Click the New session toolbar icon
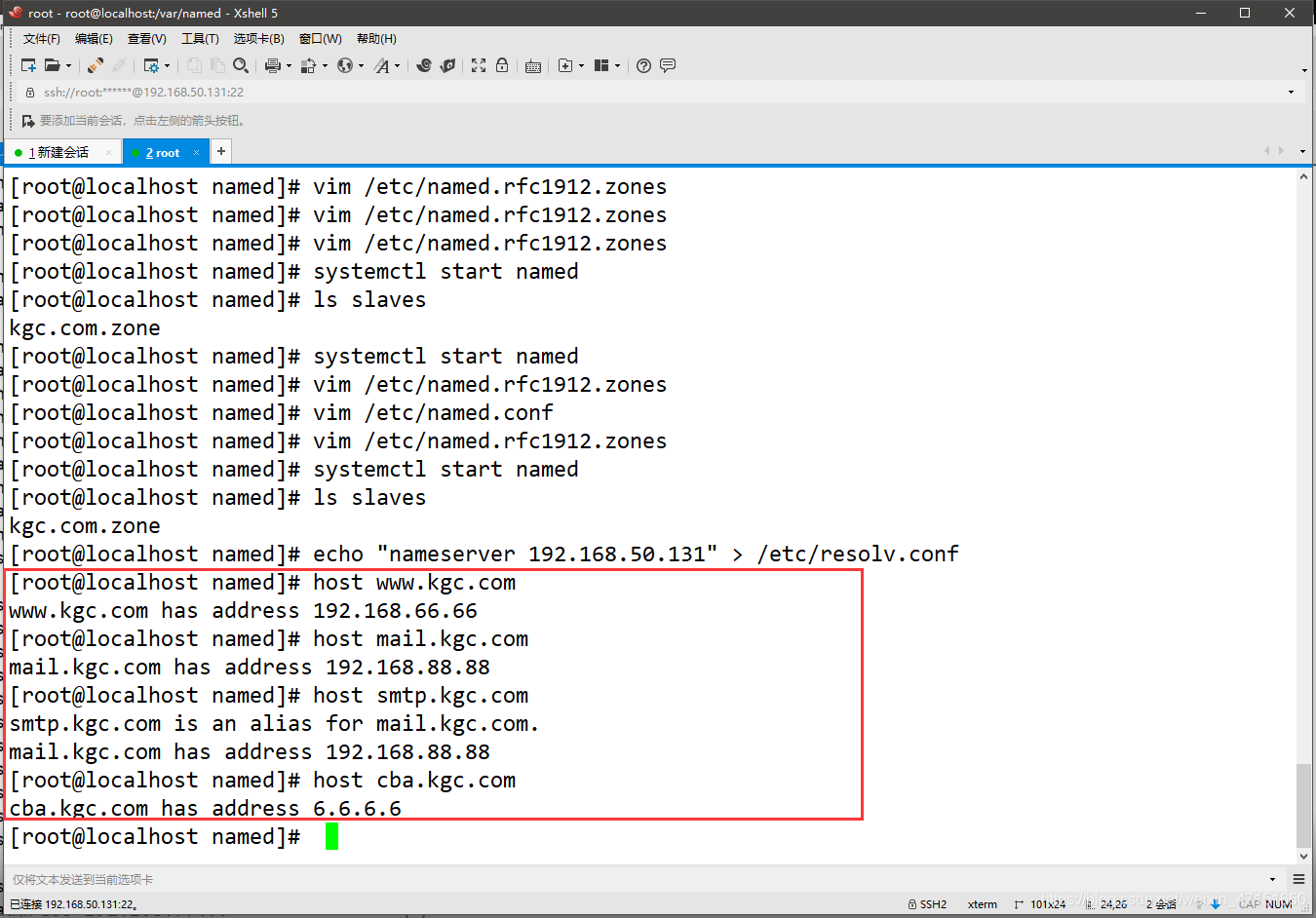 (28, 65)
